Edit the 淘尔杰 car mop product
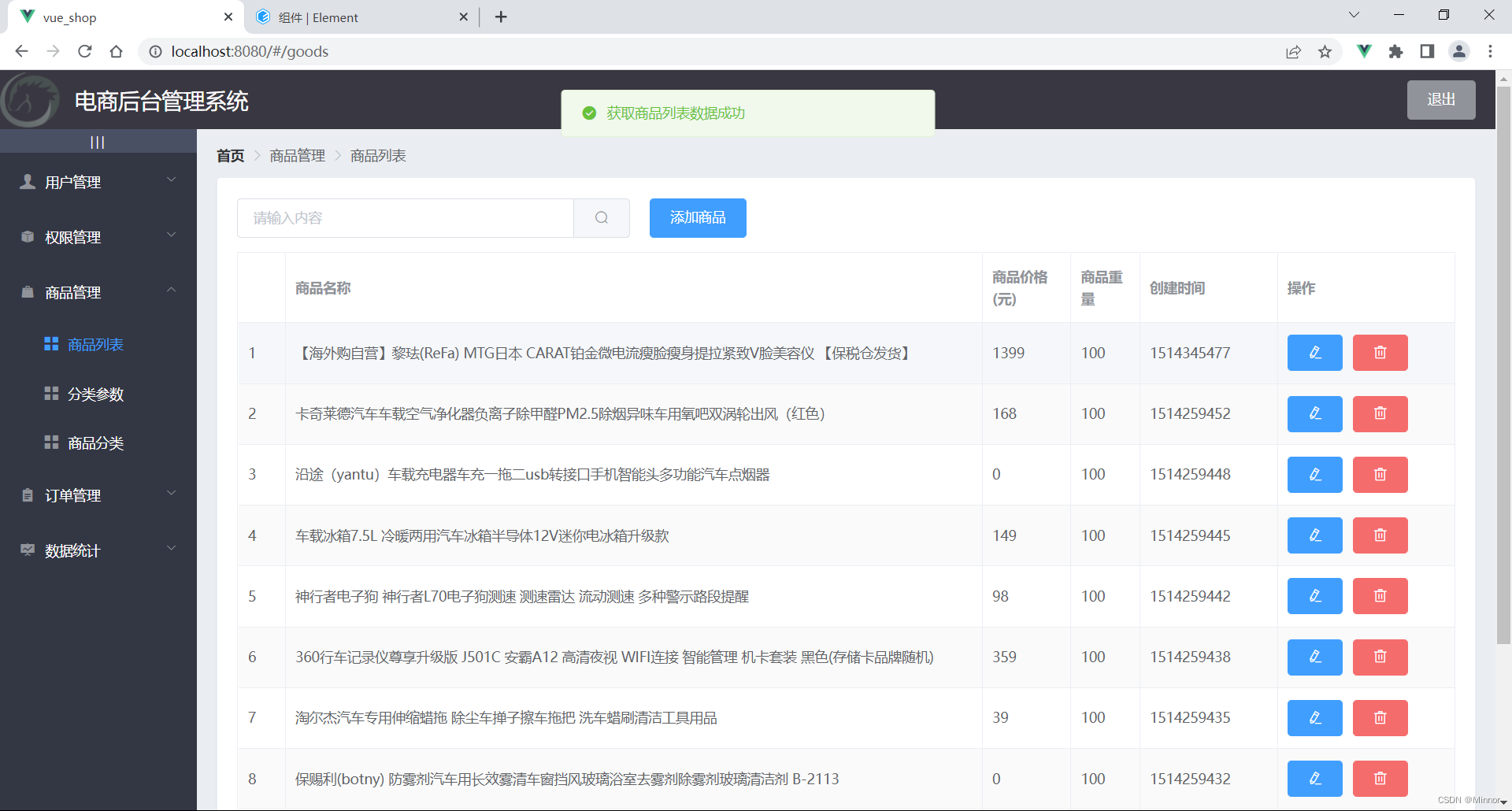 pos(1314,718)
